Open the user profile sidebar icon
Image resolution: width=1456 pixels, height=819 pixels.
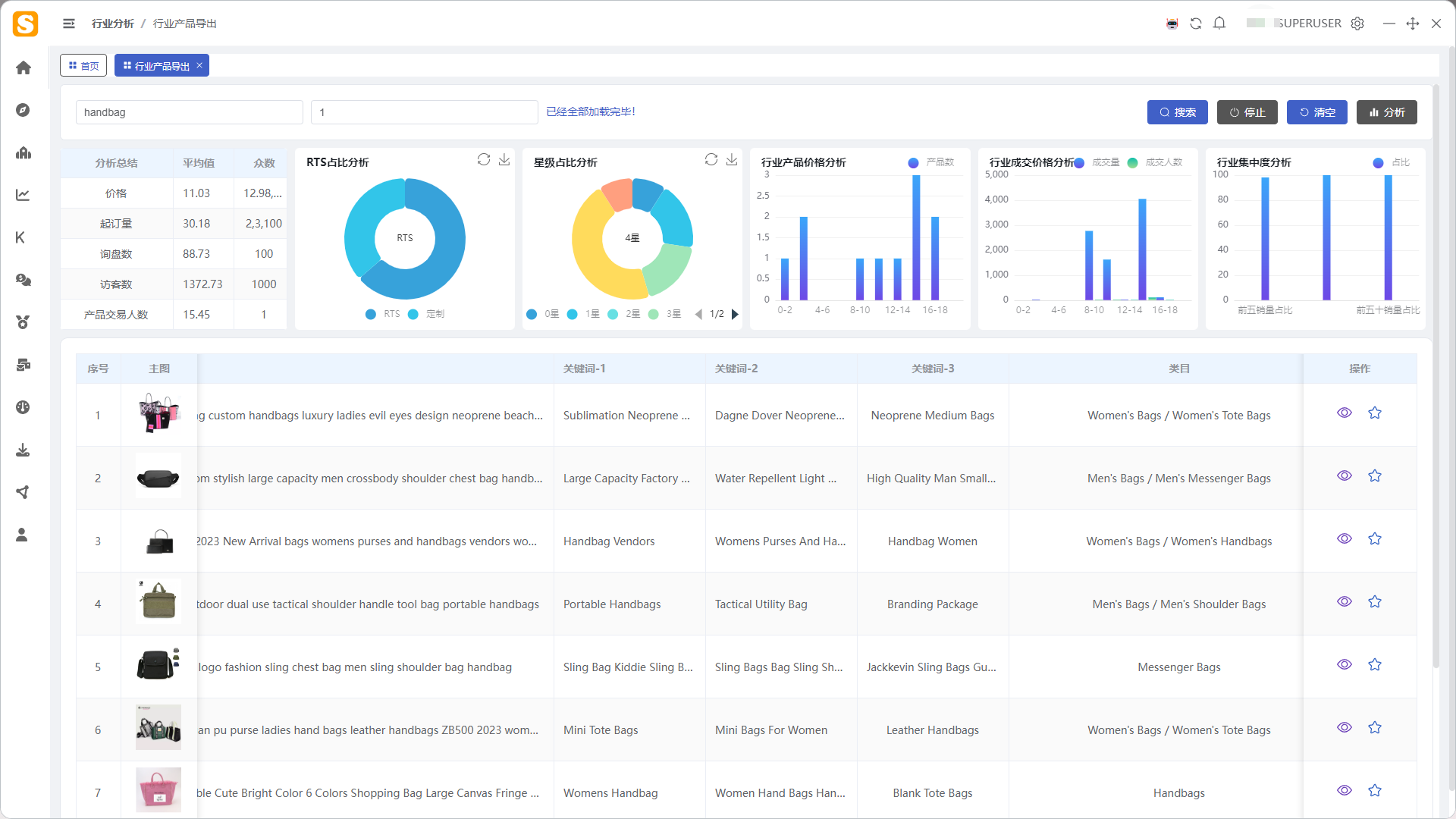click(22, 535)
